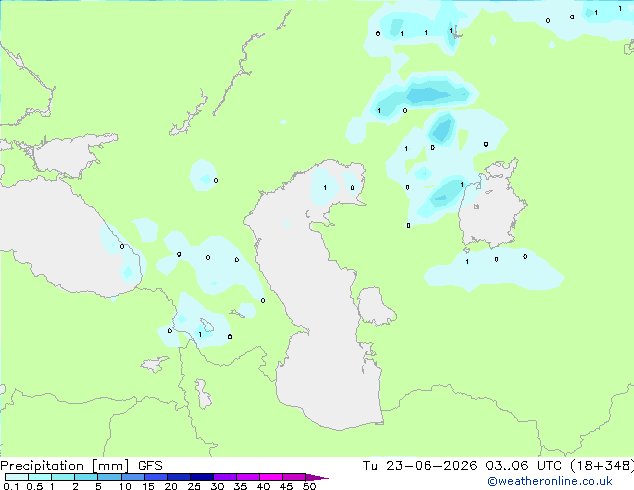
Task: Select the 15–20 mm legend swatch
Action: point(155,477)
